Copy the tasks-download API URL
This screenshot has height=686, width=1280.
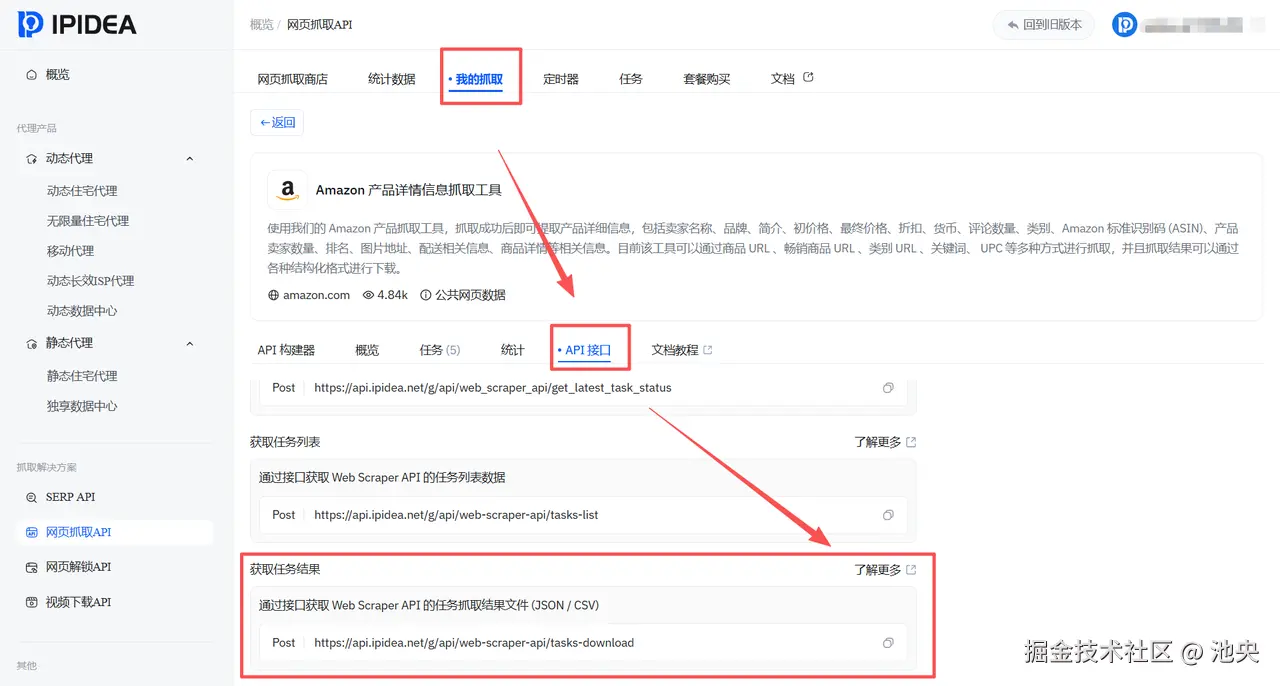(x=888, y=643)
